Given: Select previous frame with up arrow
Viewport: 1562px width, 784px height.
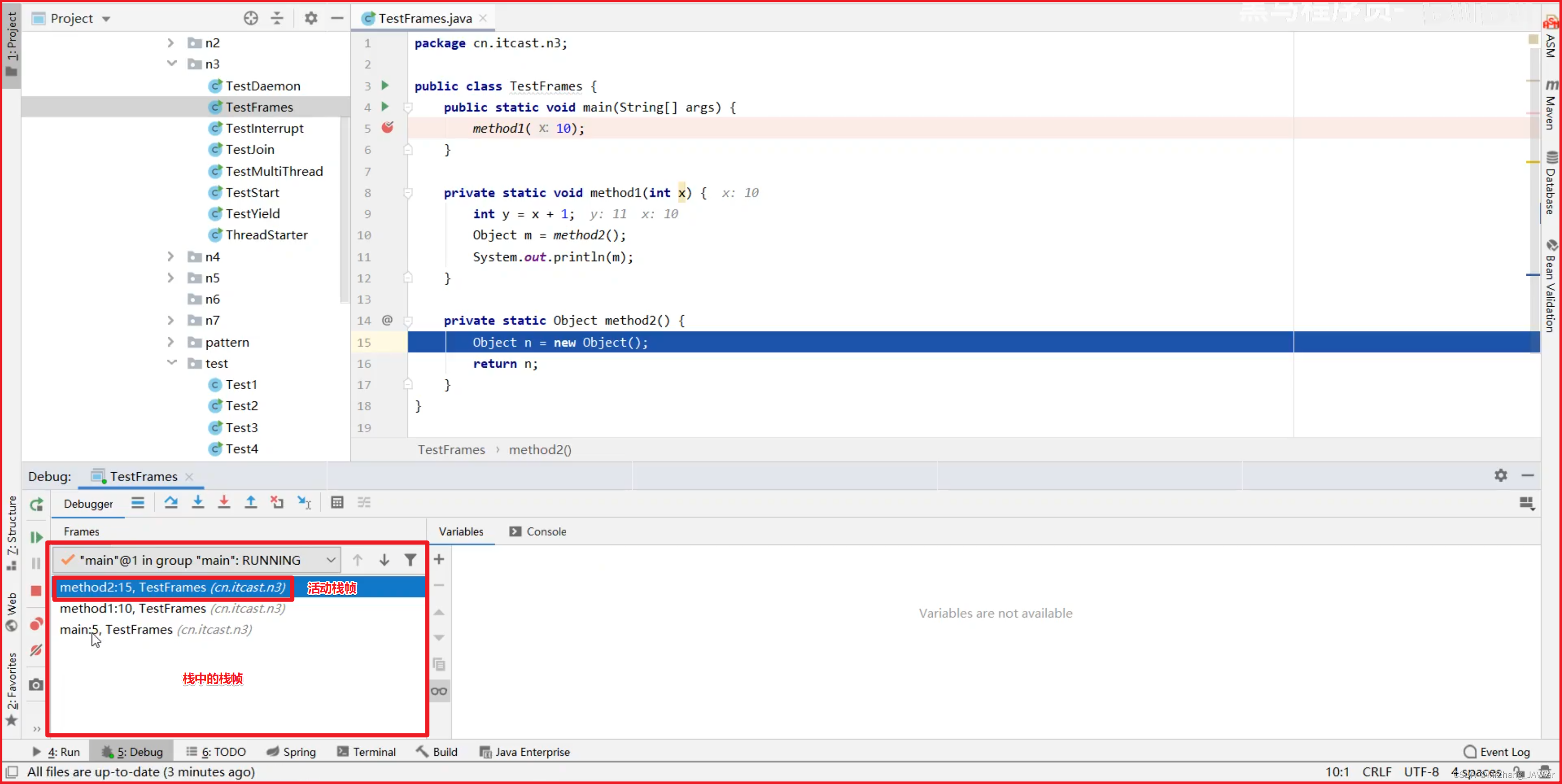Looking at the screenshot, I should [357, 560].
